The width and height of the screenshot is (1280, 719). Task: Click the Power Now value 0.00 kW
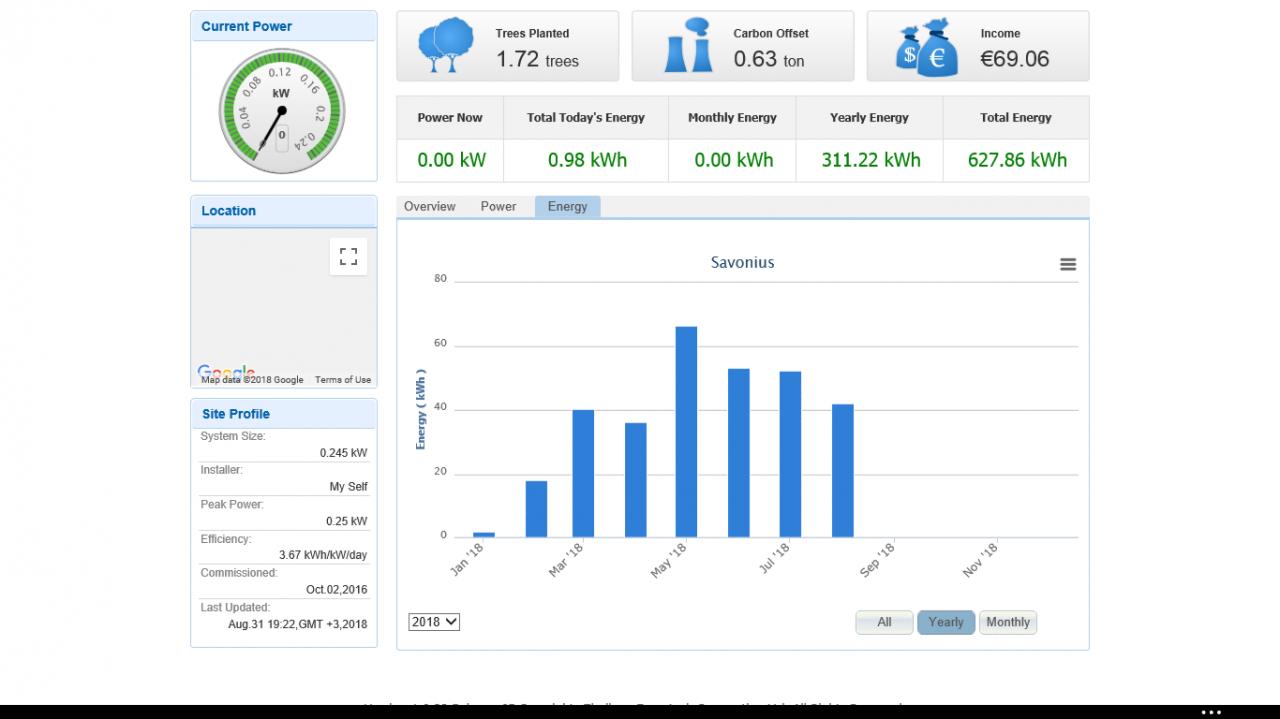tap(450, 160)
